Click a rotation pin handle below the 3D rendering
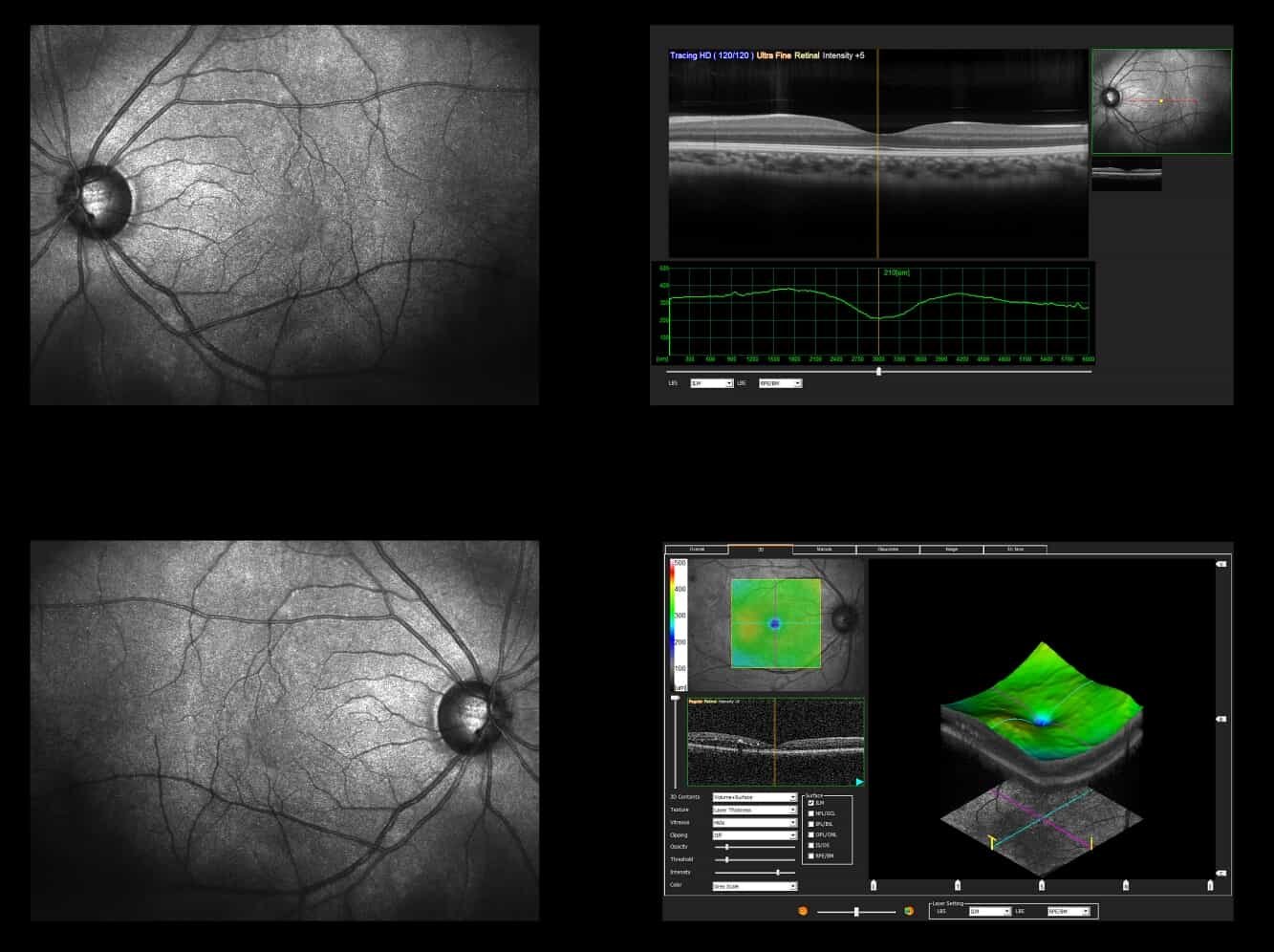1274x952 pixels. [x=1042, y=885]
